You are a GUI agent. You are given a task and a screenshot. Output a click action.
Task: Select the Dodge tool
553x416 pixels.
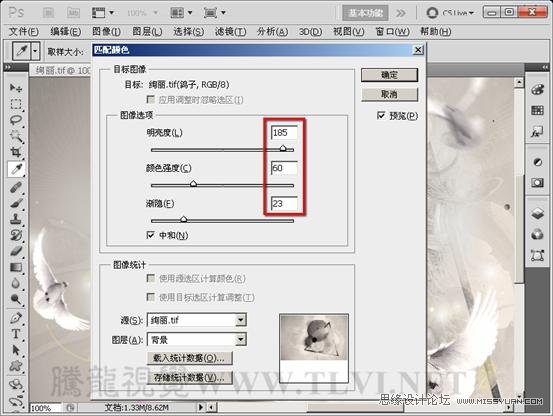(16, 299)
